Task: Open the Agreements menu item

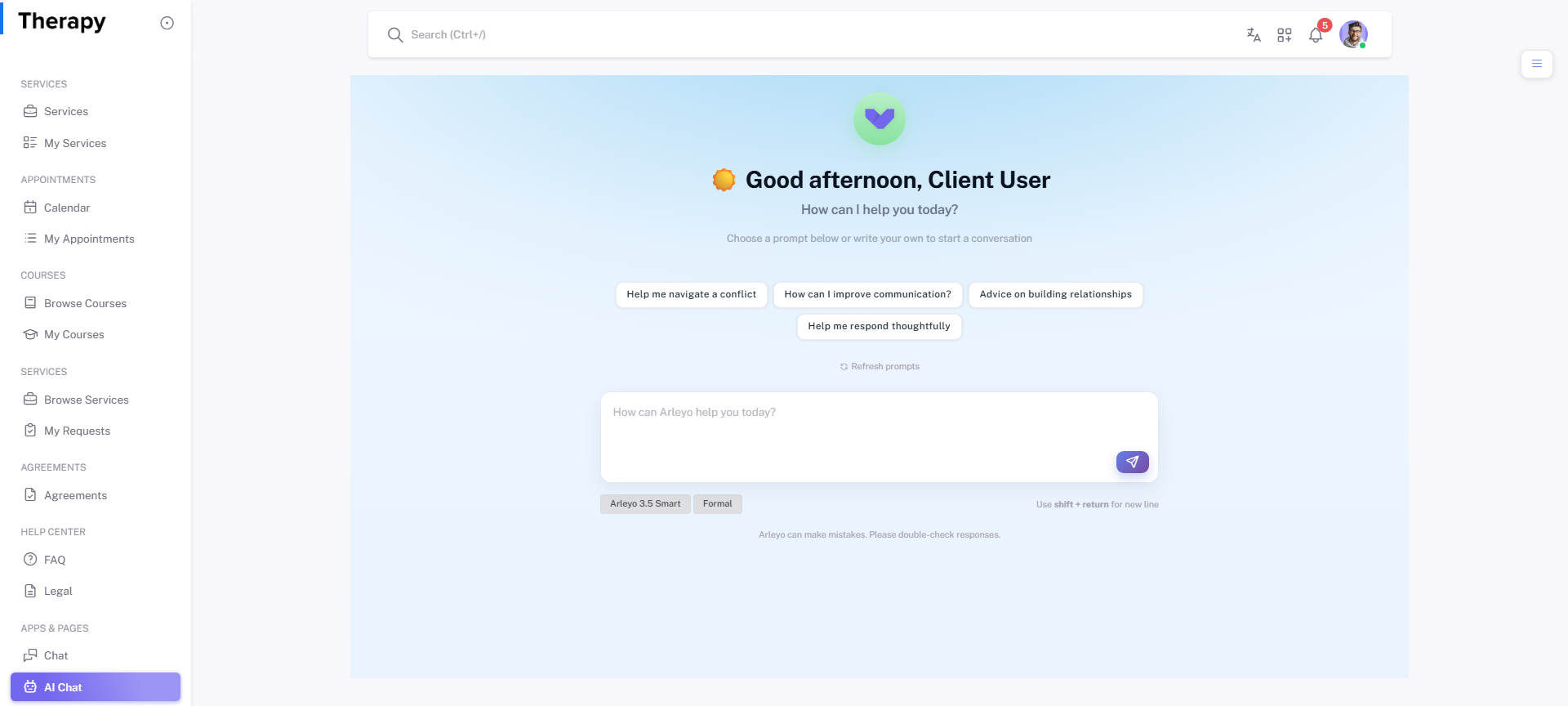Action: coord(96,495)
